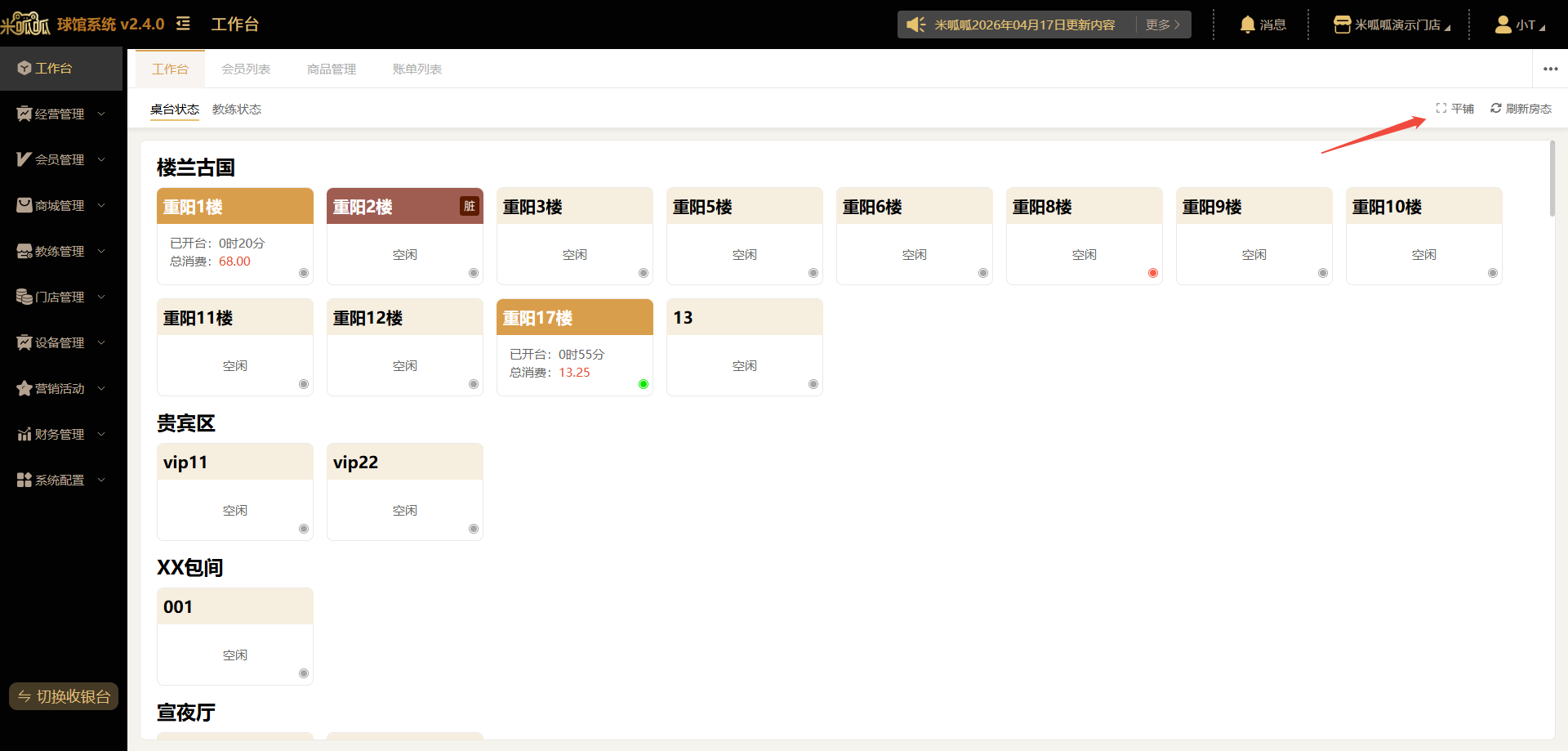Switch to the 商品管理 tab
The width and height of the screenshot is (1568, 751).
tap(332, 69)
